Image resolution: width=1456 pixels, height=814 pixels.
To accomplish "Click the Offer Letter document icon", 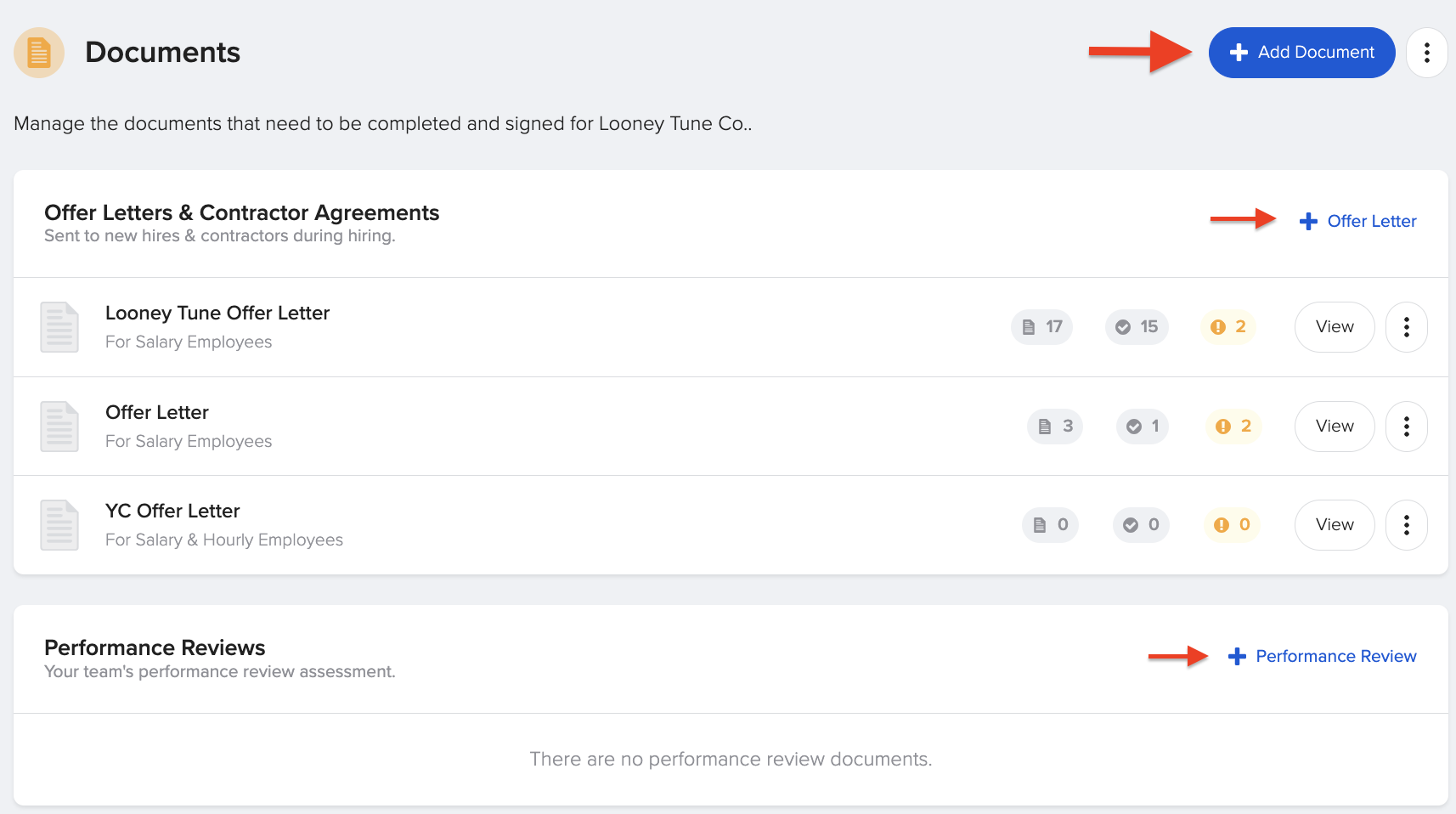I will tap(59, 426).
